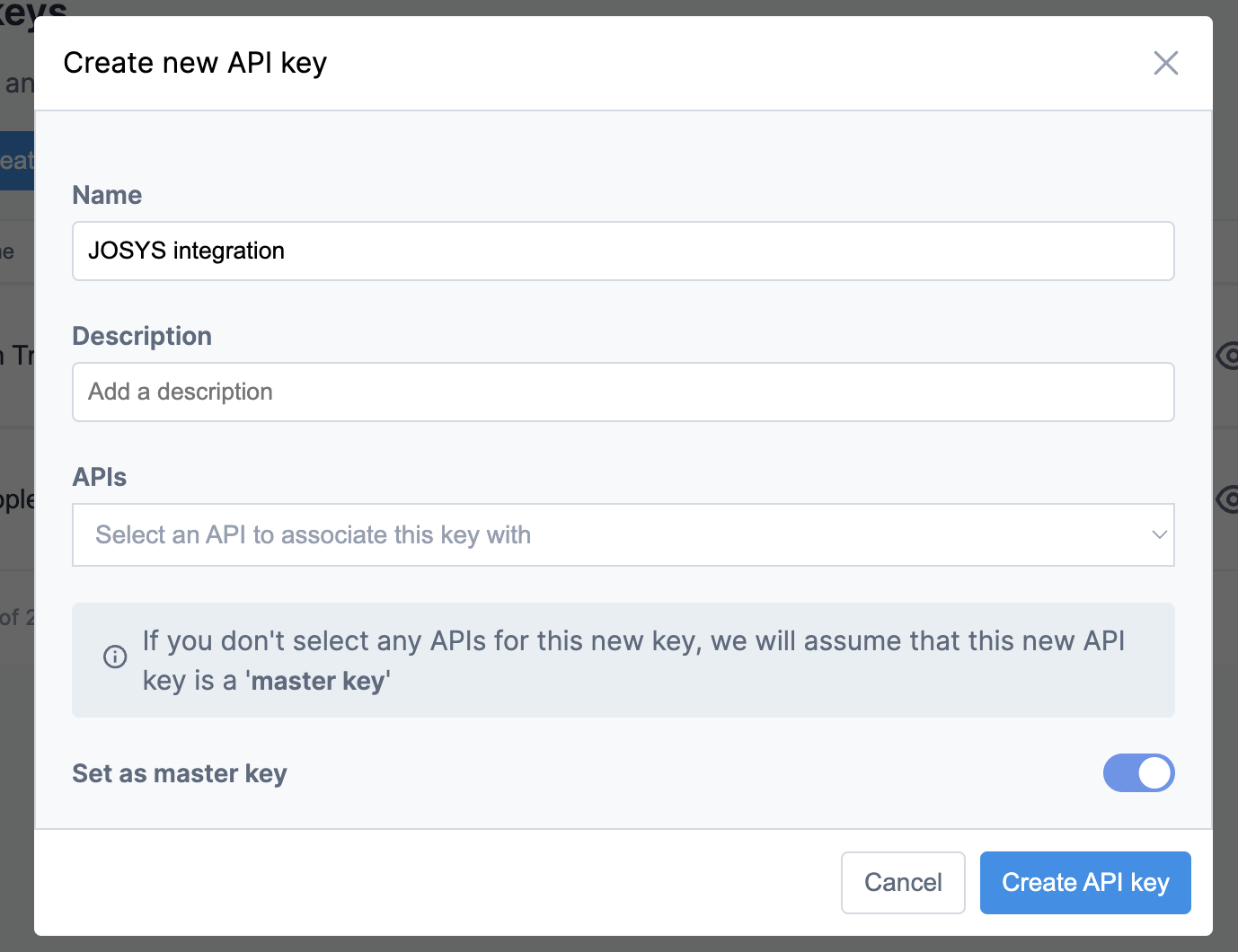The image size is (1238, 952).
Task: Click the Set as master key label
Action: click(180, 773)
